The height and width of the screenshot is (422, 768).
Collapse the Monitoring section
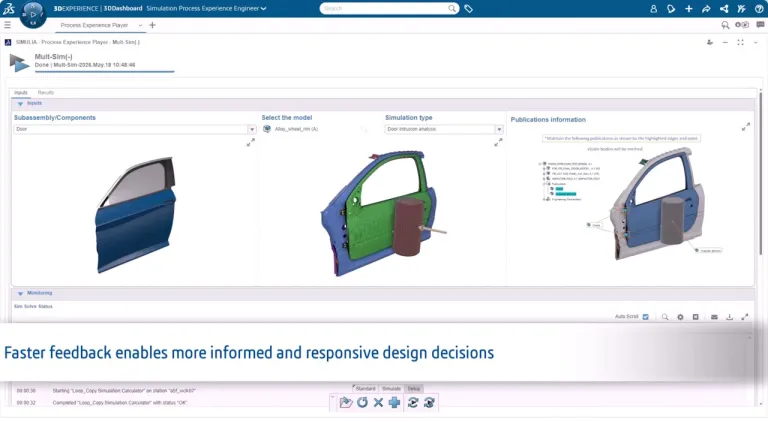coord(20,294)
